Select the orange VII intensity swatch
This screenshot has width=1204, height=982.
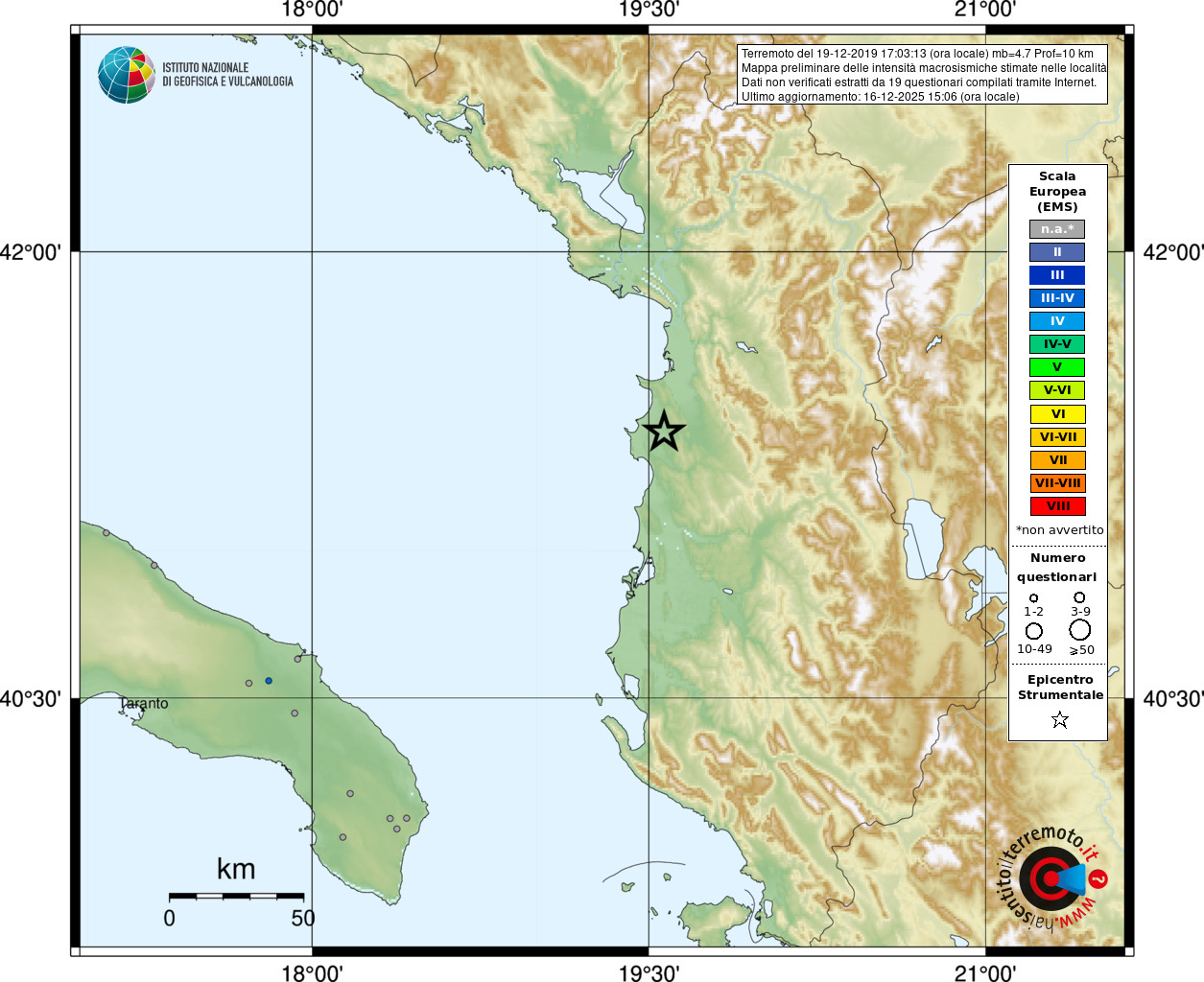point(1057,460)
